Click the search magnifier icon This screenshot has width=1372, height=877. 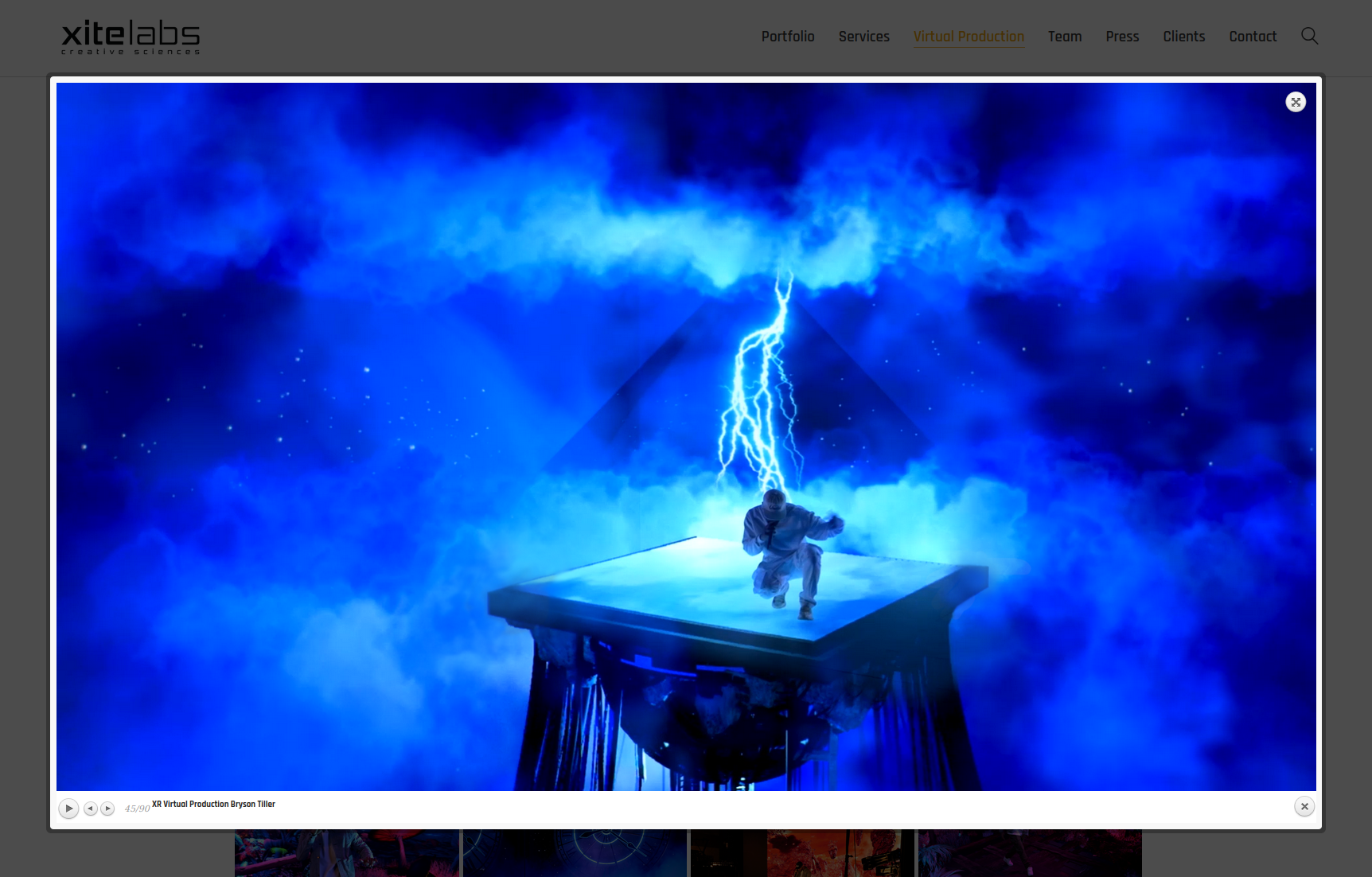pos(1309,36)
